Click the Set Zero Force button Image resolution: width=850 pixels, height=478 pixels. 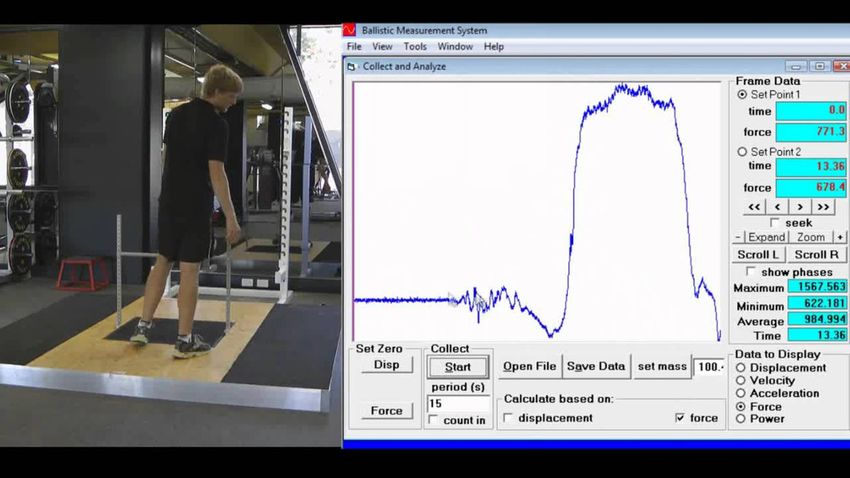(x=387, y=411)
